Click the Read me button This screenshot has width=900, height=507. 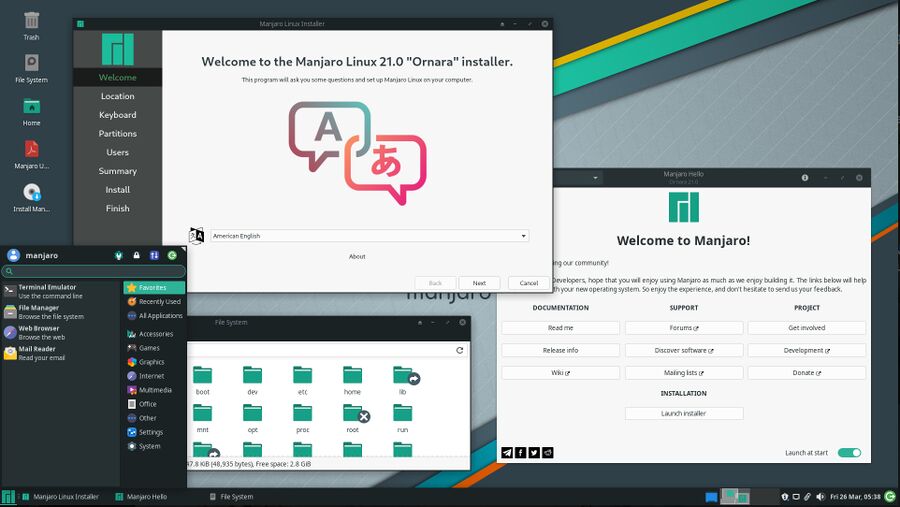point(561,328)
